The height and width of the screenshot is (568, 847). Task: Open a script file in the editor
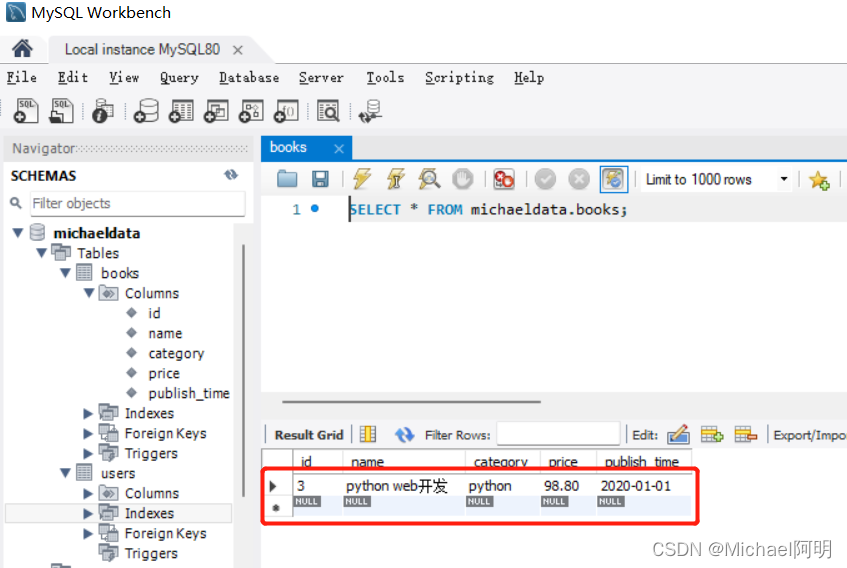[x=287, y=179]
